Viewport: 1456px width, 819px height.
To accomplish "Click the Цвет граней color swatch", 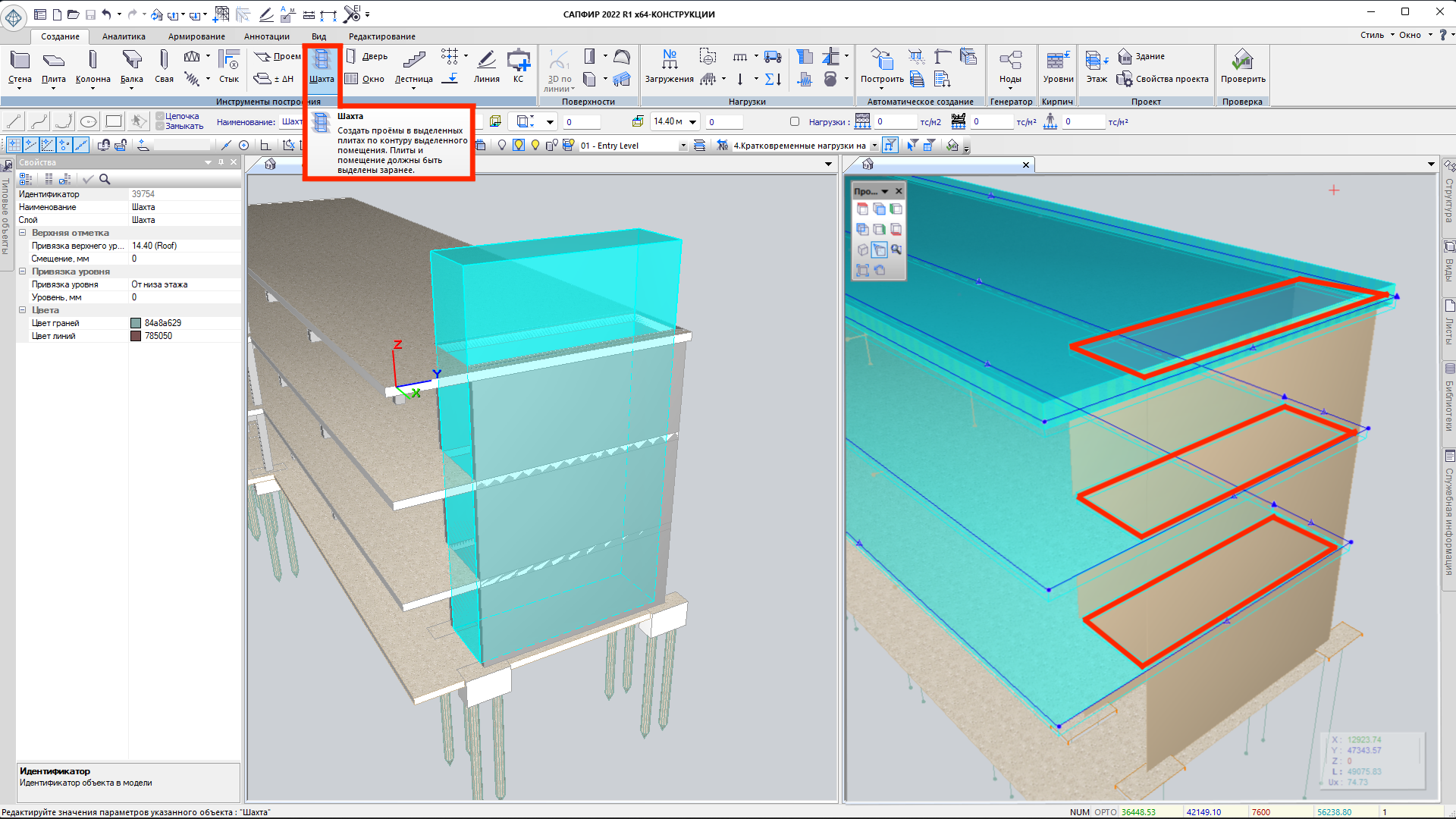I will click(x=136, y=323).
